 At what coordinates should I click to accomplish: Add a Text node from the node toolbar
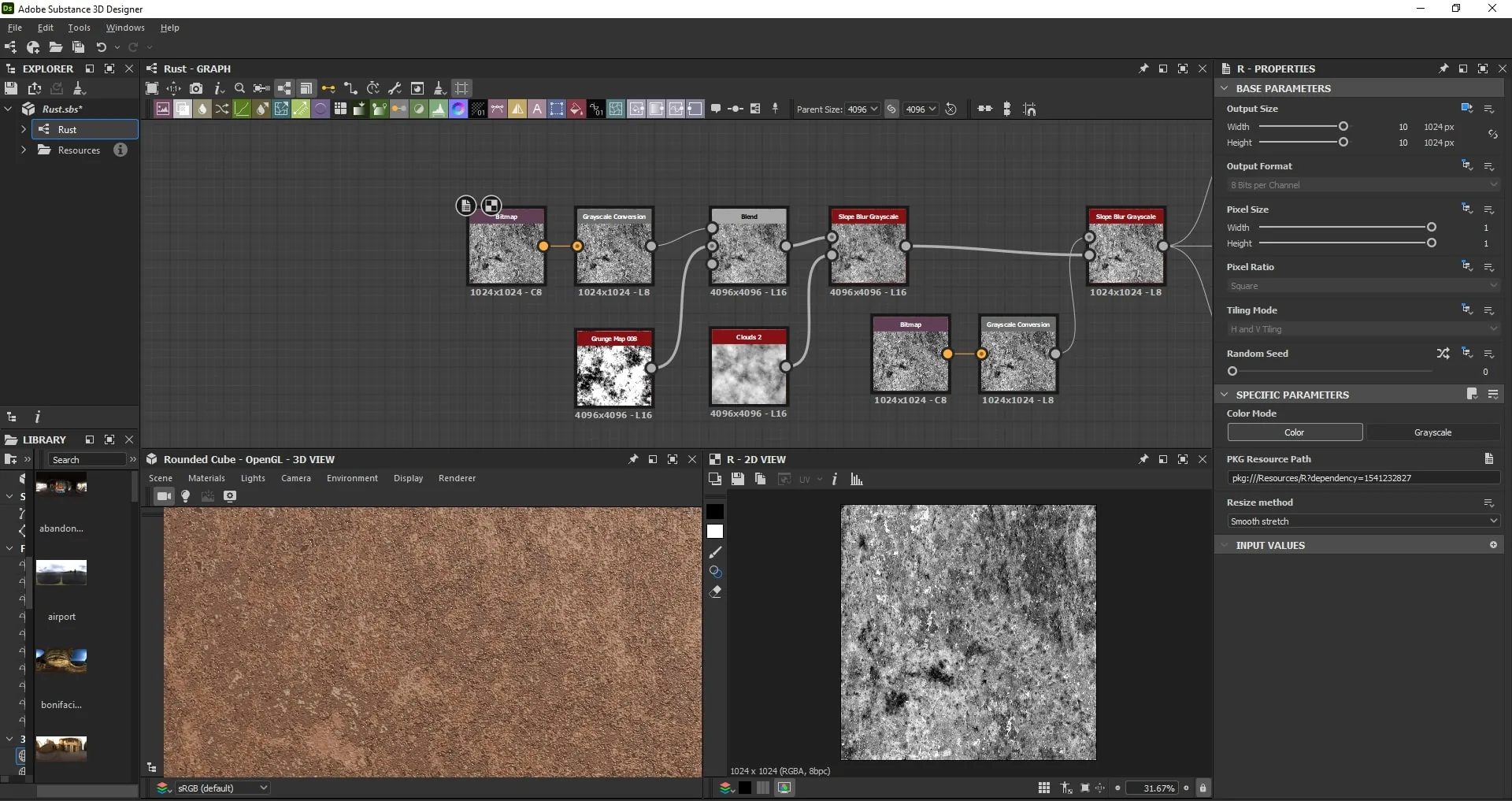[537, 109]
